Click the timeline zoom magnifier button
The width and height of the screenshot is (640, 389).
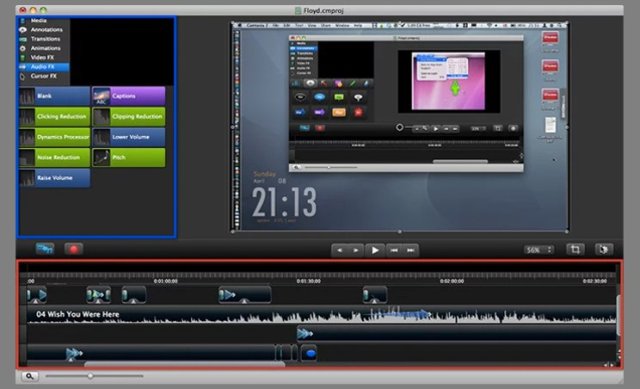pyautogui.click(x=29, y=376)
